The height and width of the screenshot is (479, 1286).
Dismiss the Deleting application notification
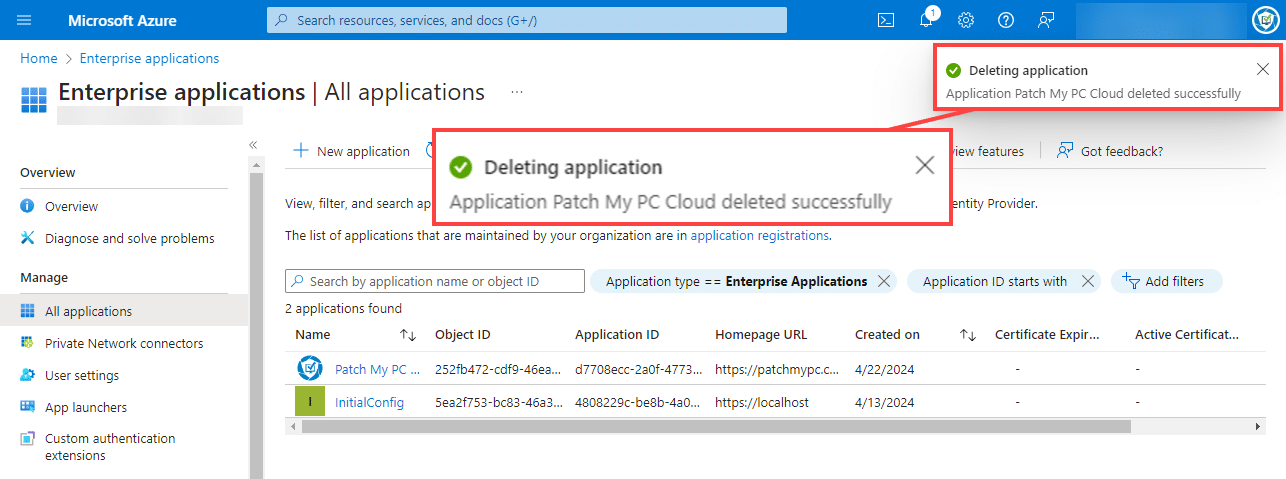tap(1263, 69)
